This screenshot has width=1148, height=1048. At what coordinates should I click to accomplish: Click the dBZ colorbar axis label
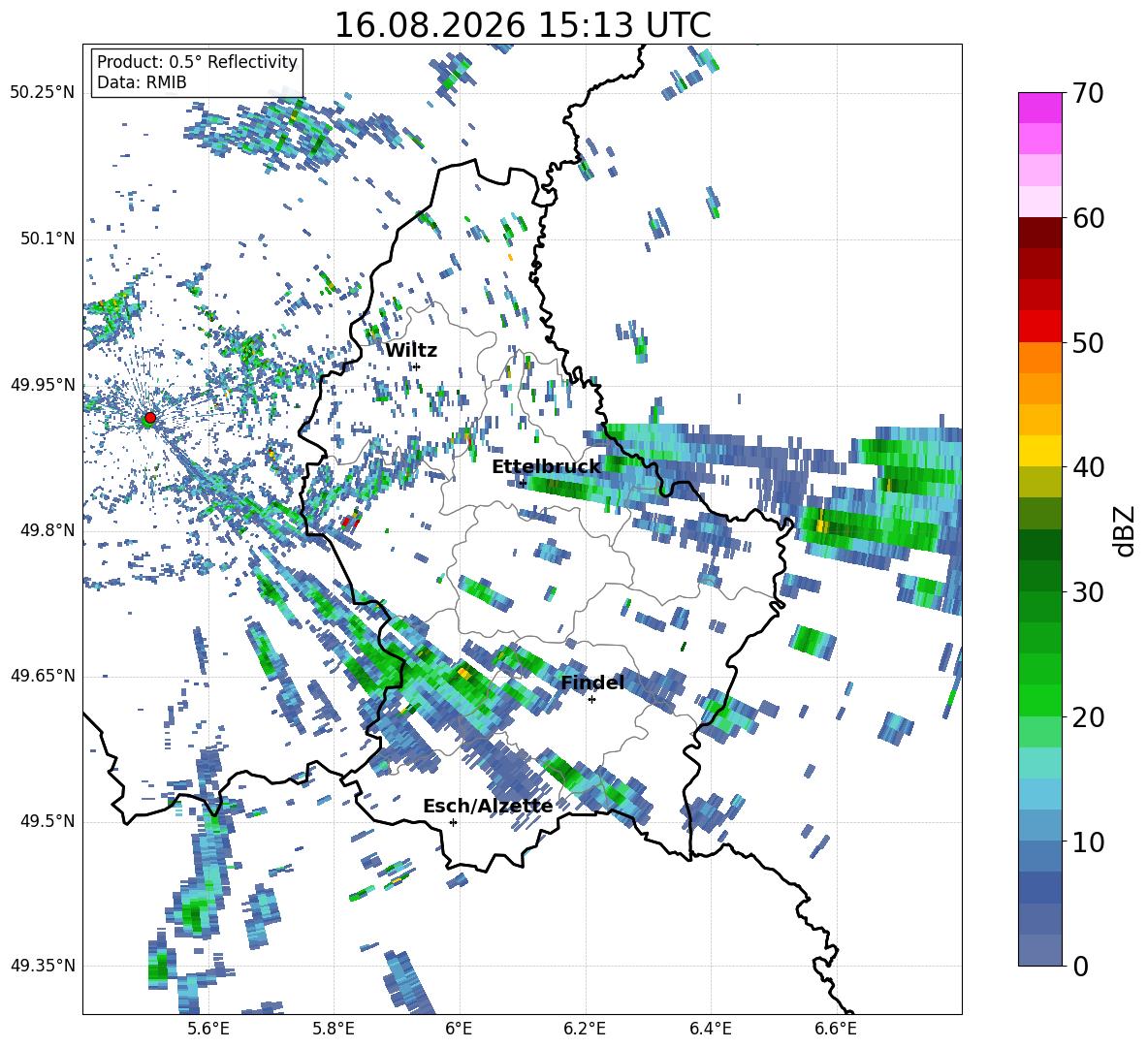(1126, 530)
